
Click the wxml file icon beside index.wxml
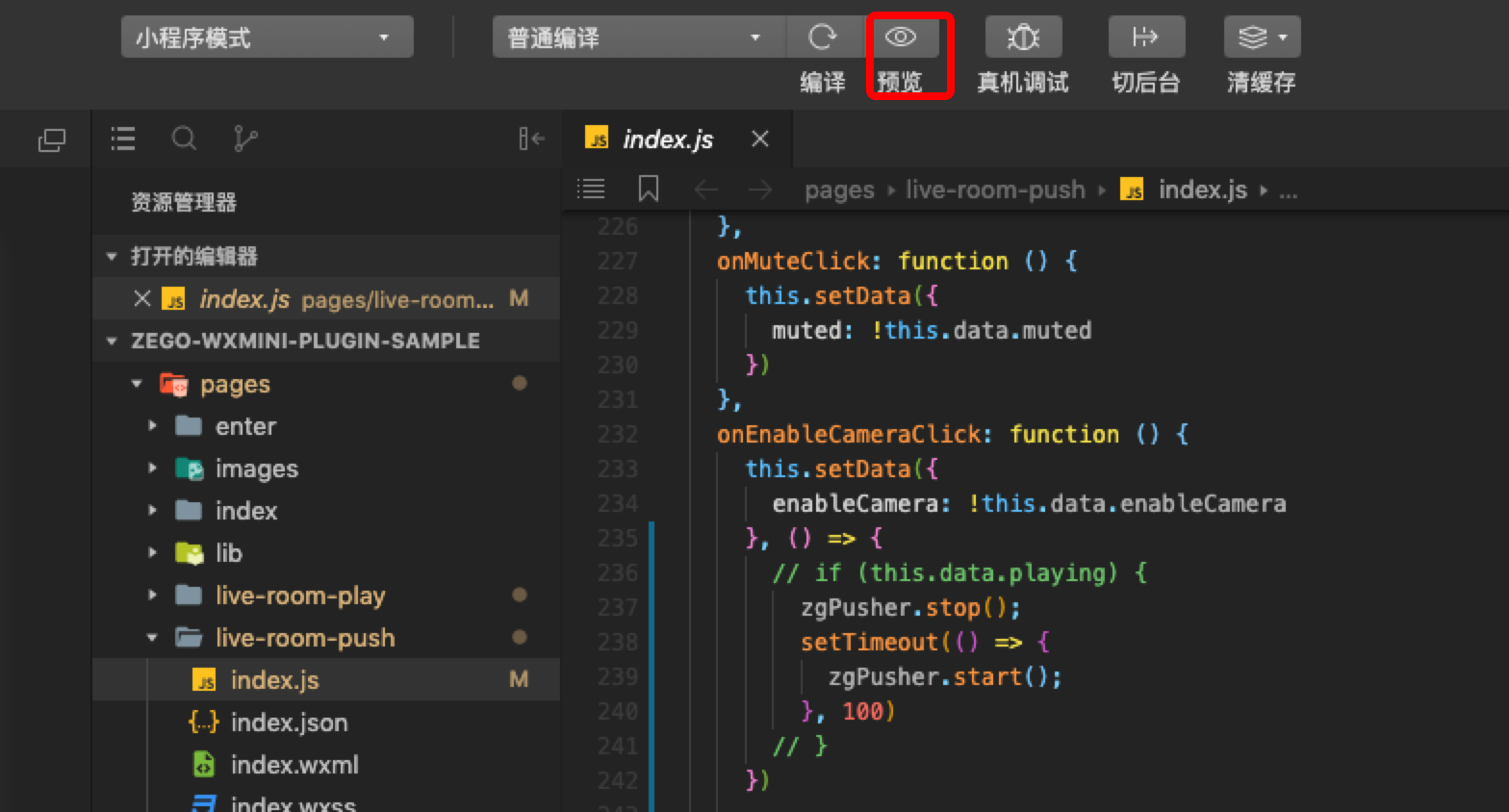tap(204, 765)
